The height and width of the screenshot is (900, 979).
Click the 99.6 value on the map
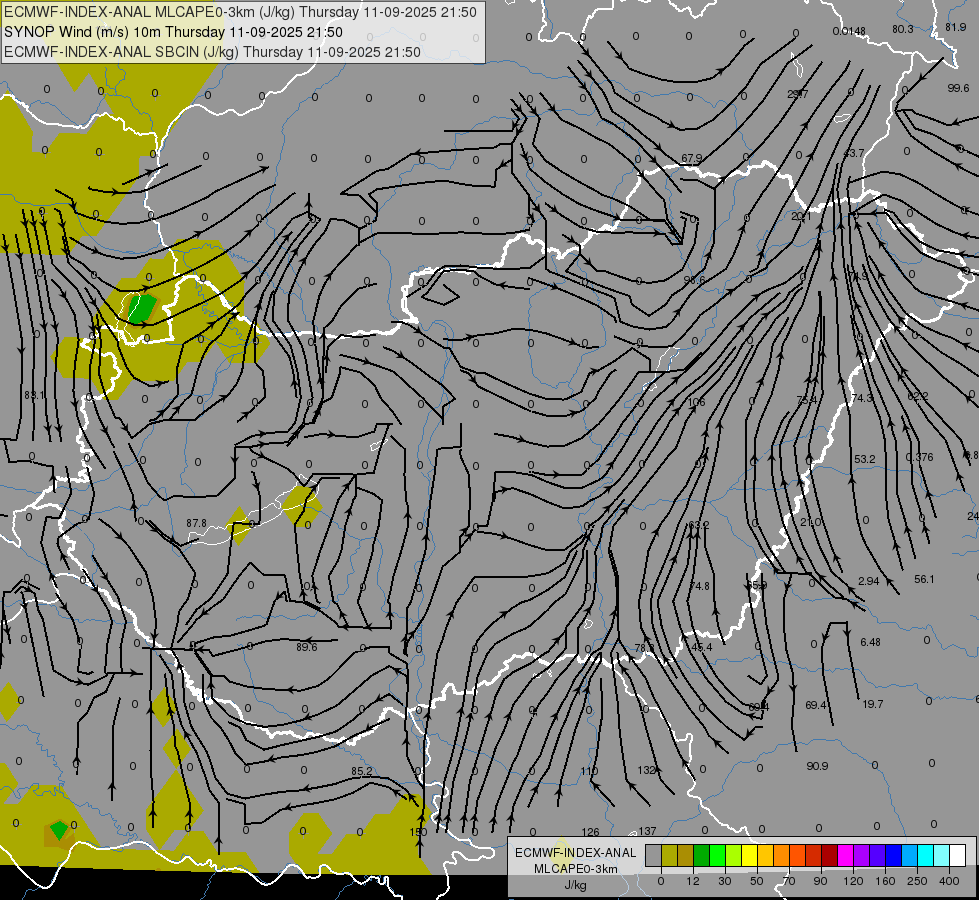point(958,88)
